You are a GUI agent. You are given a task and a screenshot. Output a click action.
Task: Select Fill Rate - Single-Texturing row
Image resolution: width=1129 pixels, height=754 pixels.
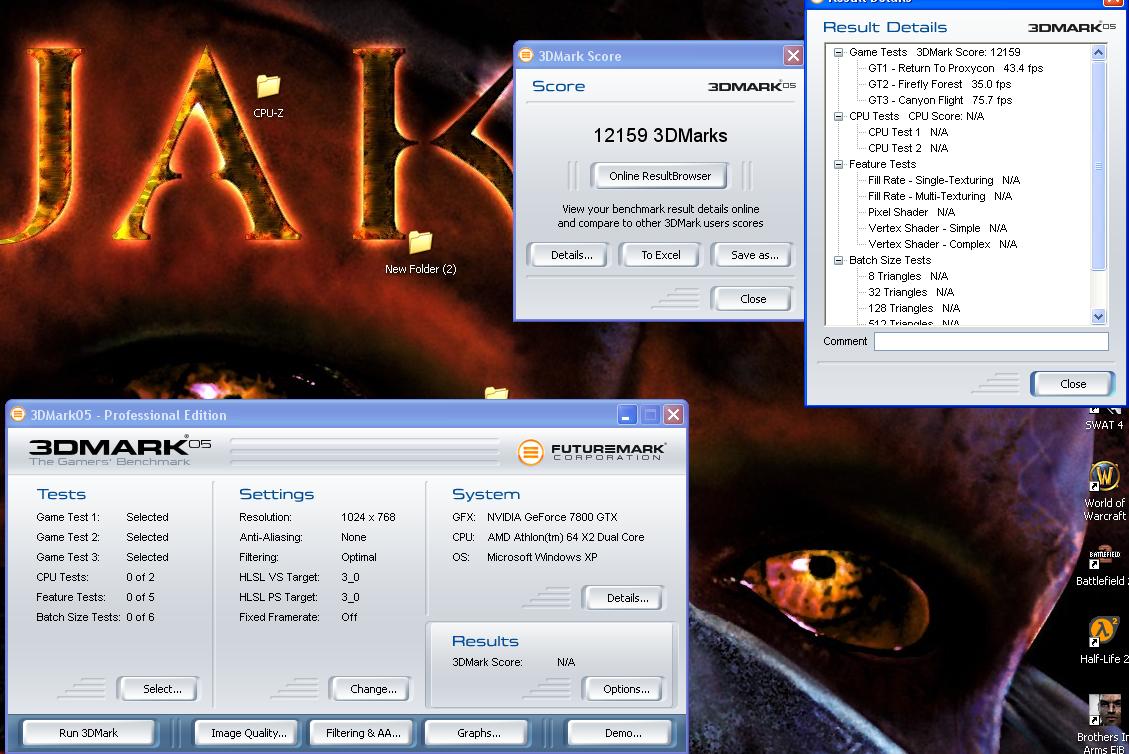tap(944, 180)
